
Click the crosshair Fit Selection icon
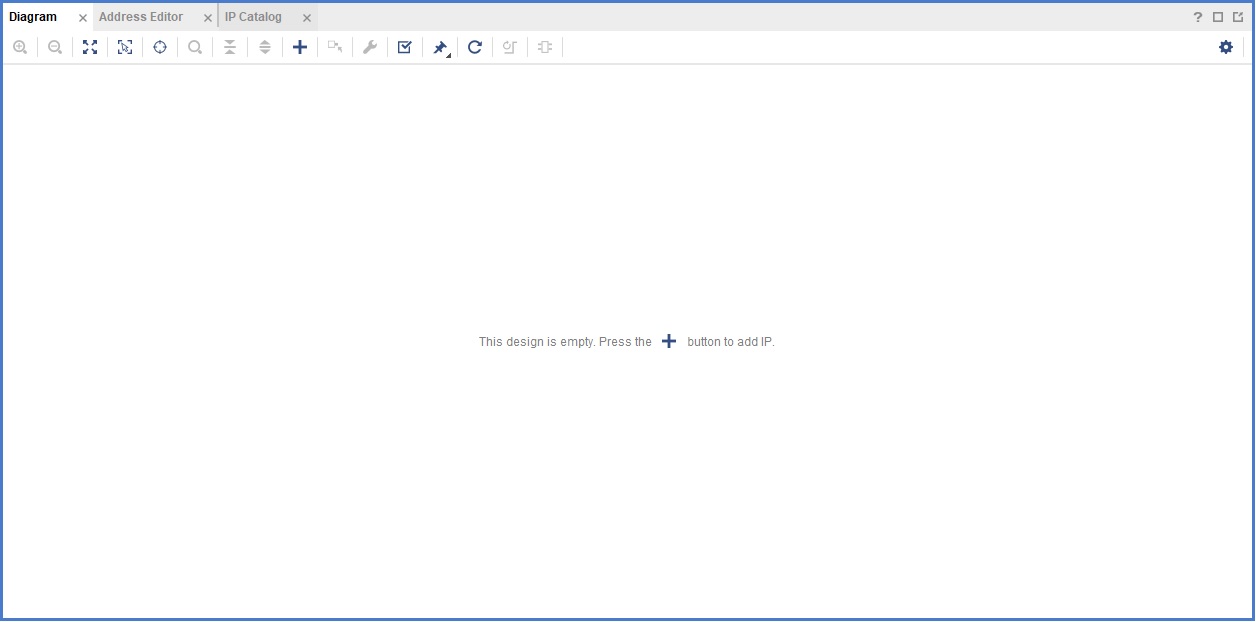point(160,47)
